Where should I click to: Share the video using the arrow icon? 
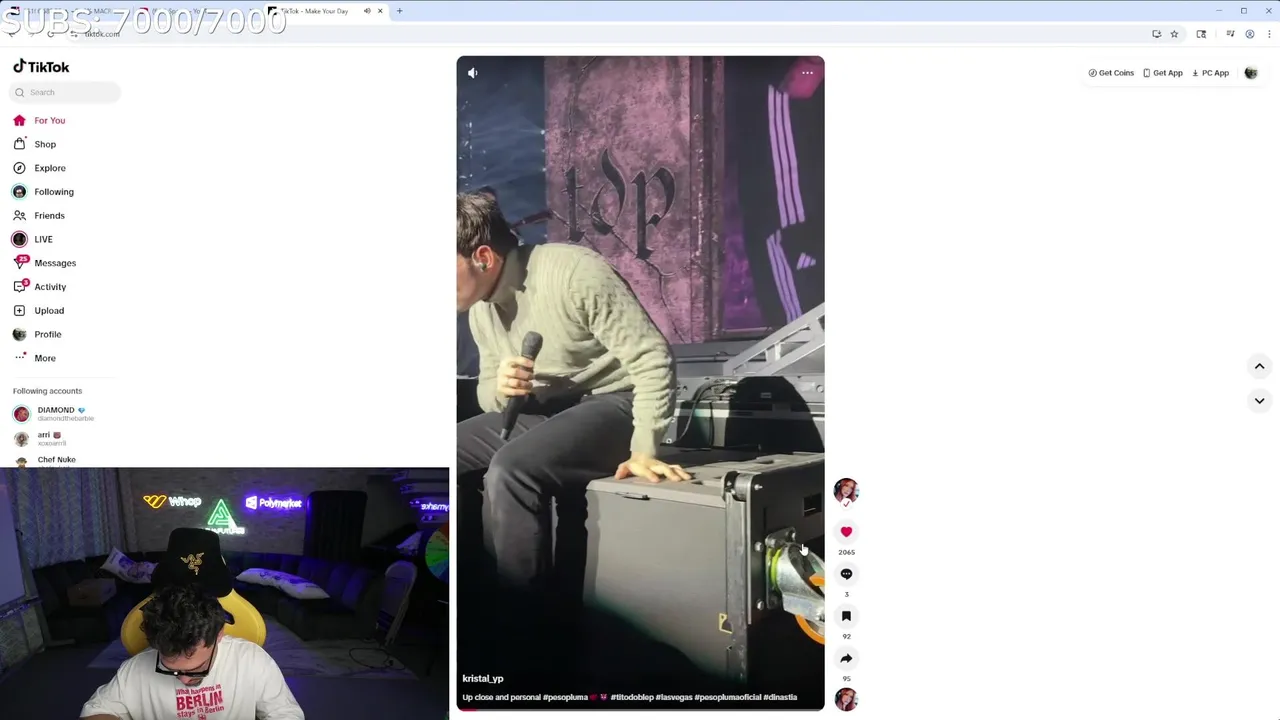[846, 658]
